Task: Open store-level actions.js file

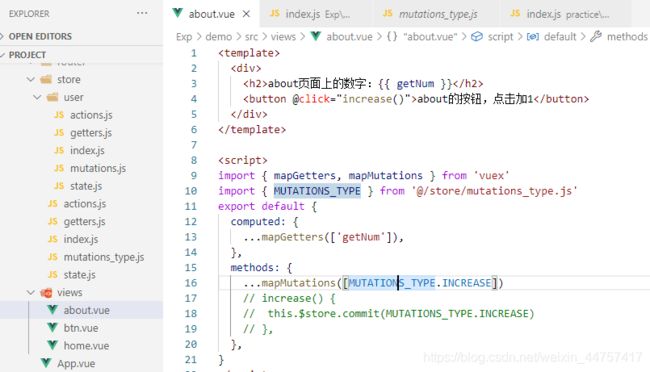Action: pyautogui.click(x=85, y=204)
